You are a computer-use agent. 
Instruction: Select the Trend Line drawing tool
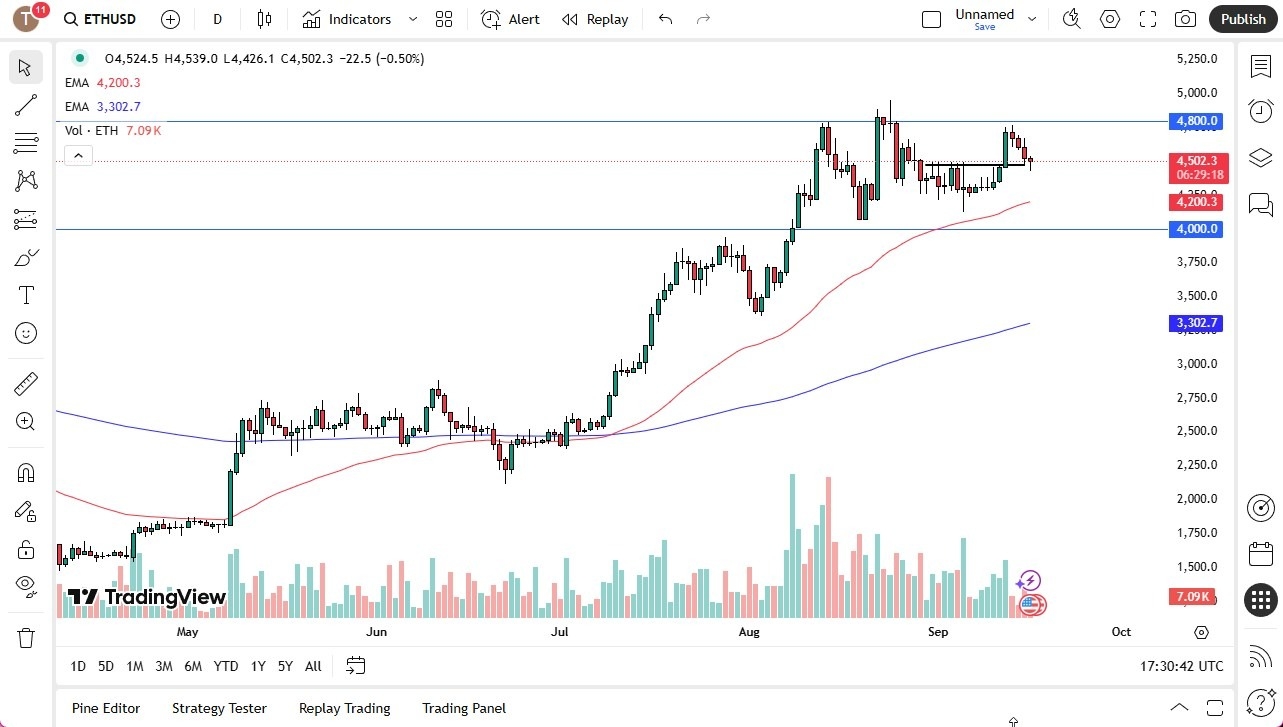pyautogui.click(x=25, y=105)
